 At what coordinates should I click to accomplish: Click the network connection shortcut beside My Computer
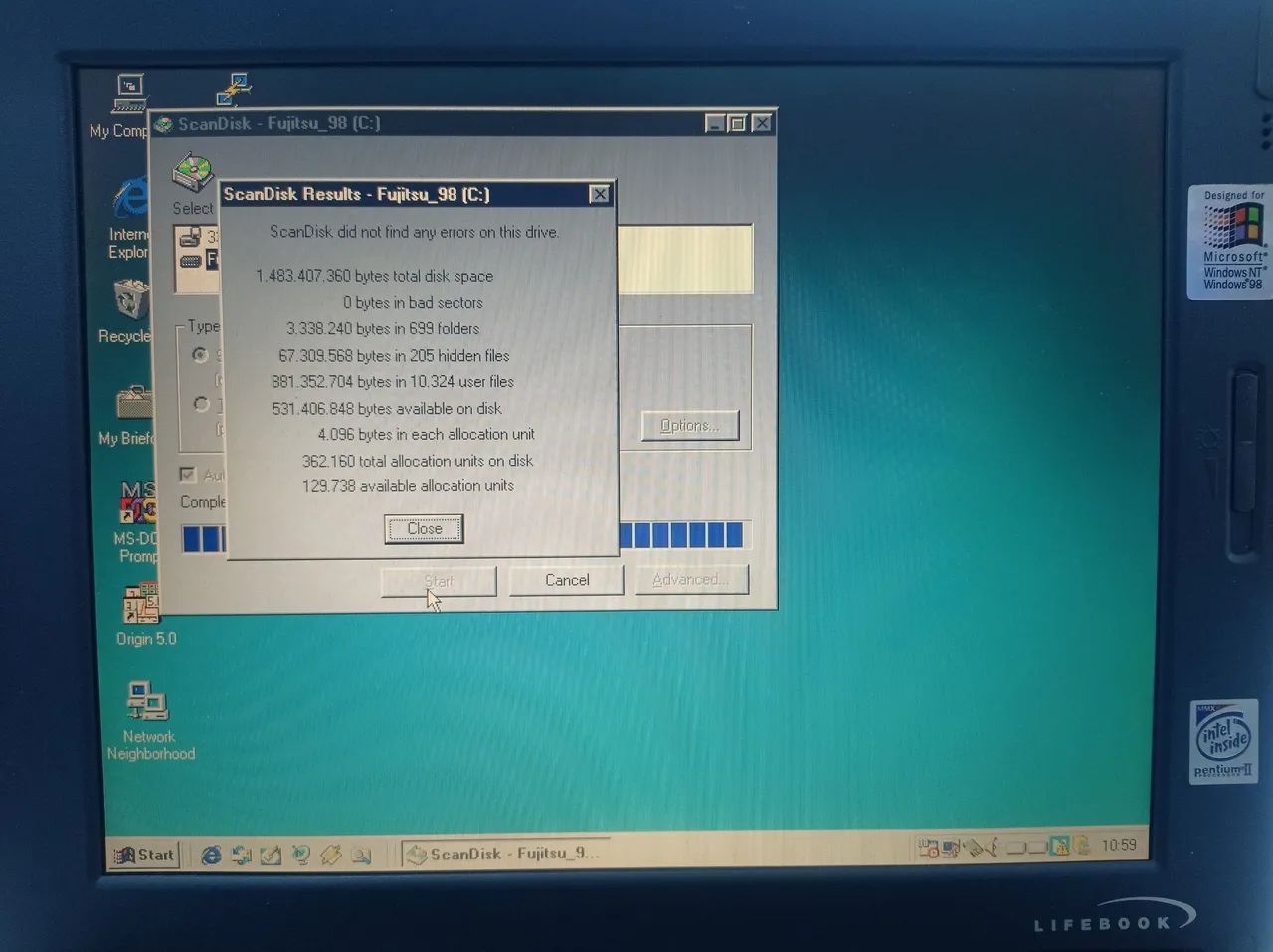point(234,90)
